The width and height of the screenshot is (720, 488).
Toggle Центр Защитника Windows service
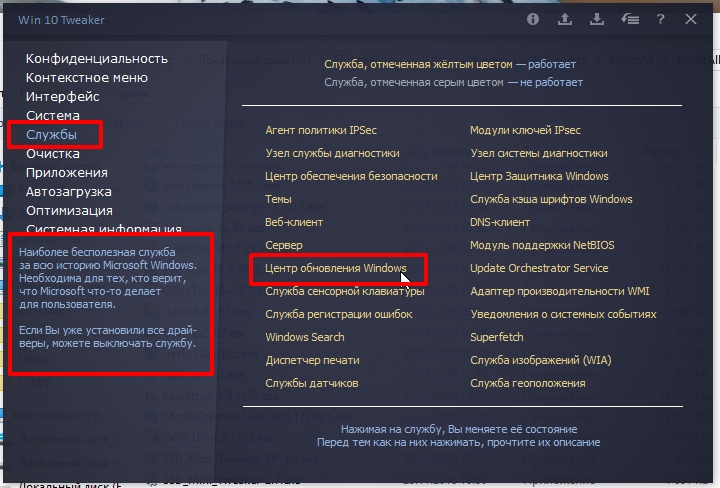(x=539, y=176)
